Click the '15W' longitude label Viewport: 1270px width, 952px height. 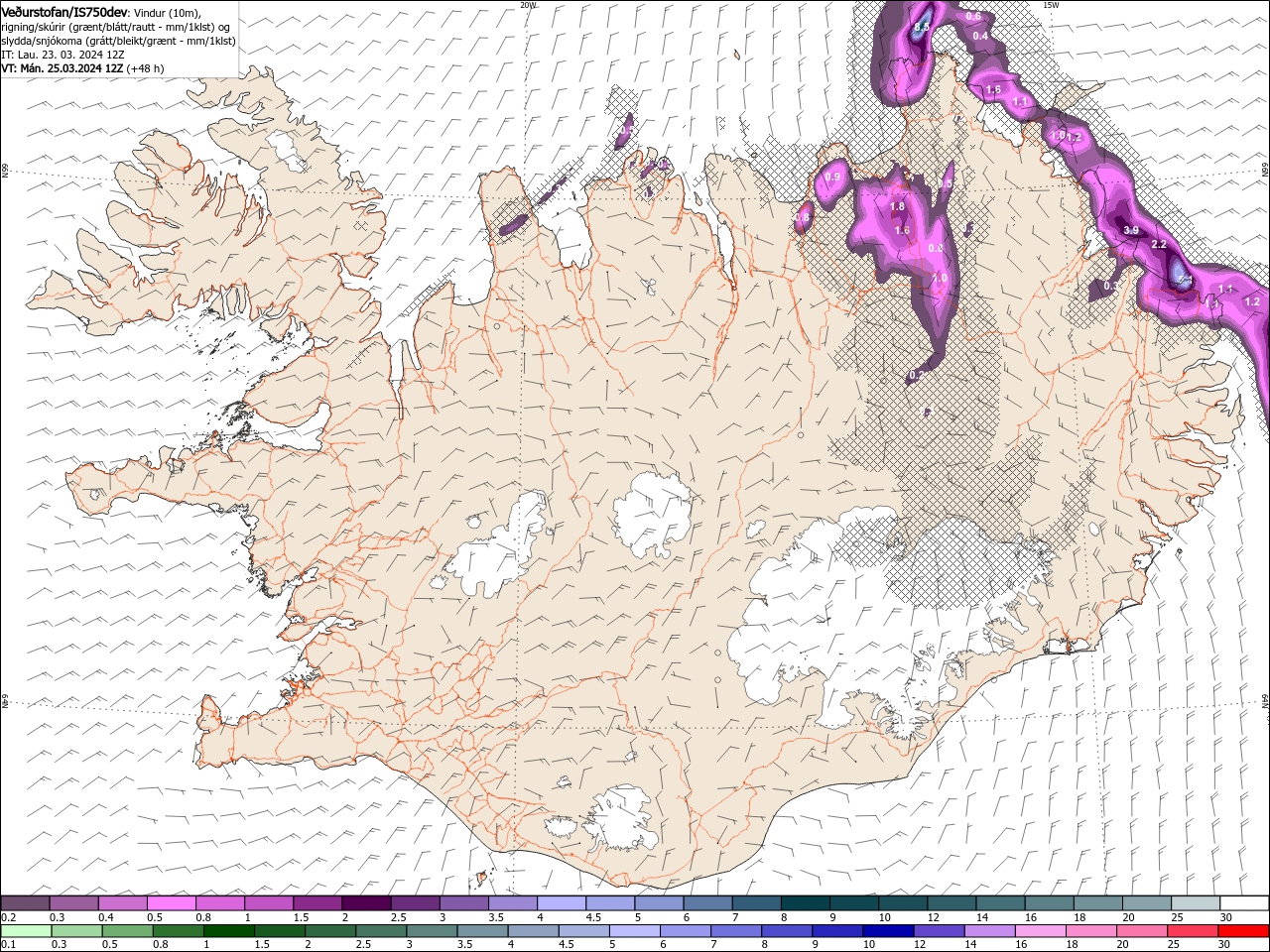(x=1051, y=5)
